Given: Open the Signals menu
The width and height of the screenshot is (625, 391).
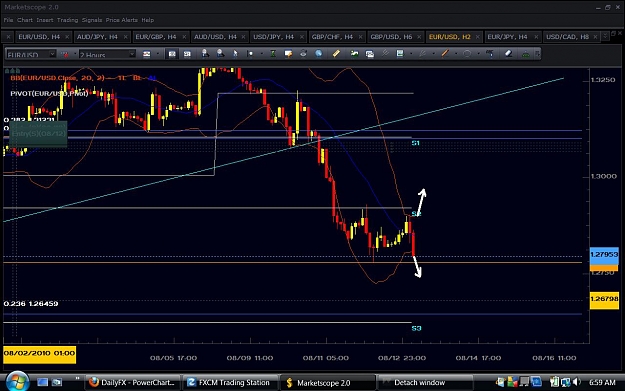Looking at the screenshot, I should click(92, 20).
